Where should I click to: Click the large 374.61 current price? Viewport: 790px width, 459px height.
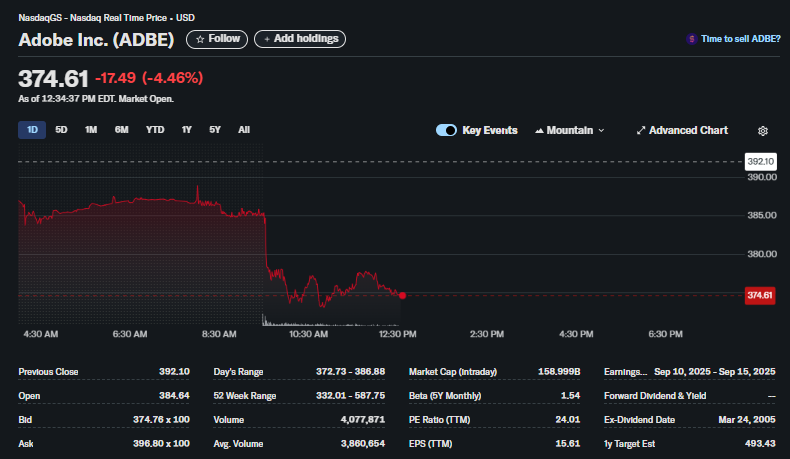[53, 79]
